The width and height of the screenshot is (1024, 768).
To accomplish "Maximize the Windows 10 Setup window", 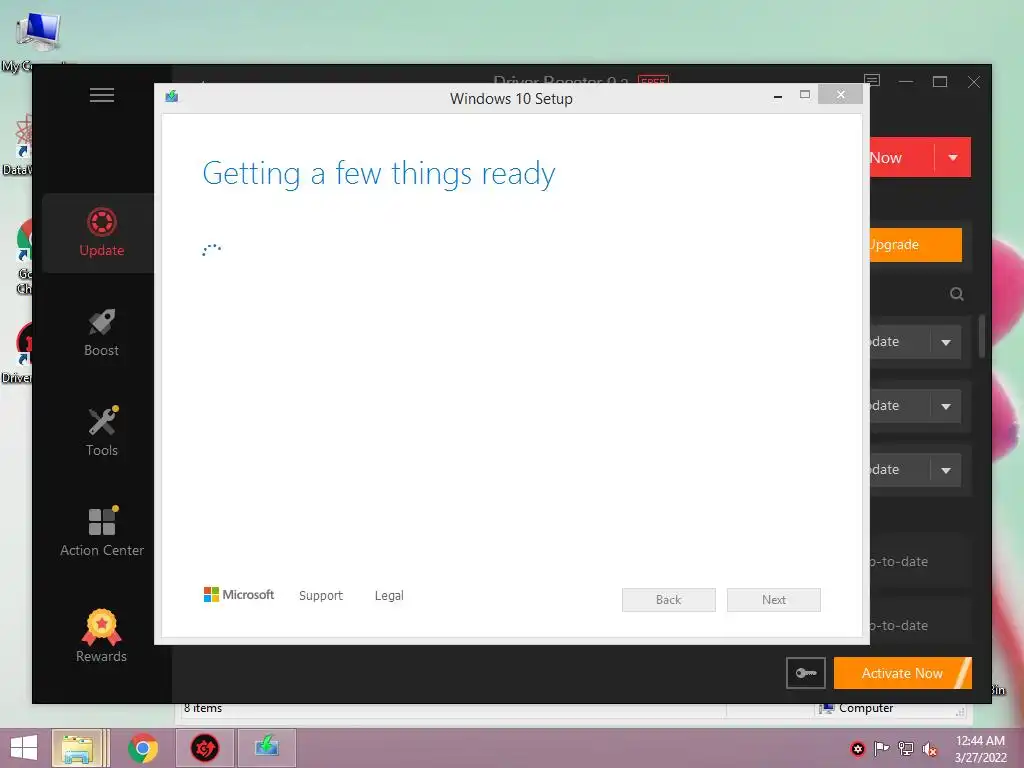I will [805, 95].
